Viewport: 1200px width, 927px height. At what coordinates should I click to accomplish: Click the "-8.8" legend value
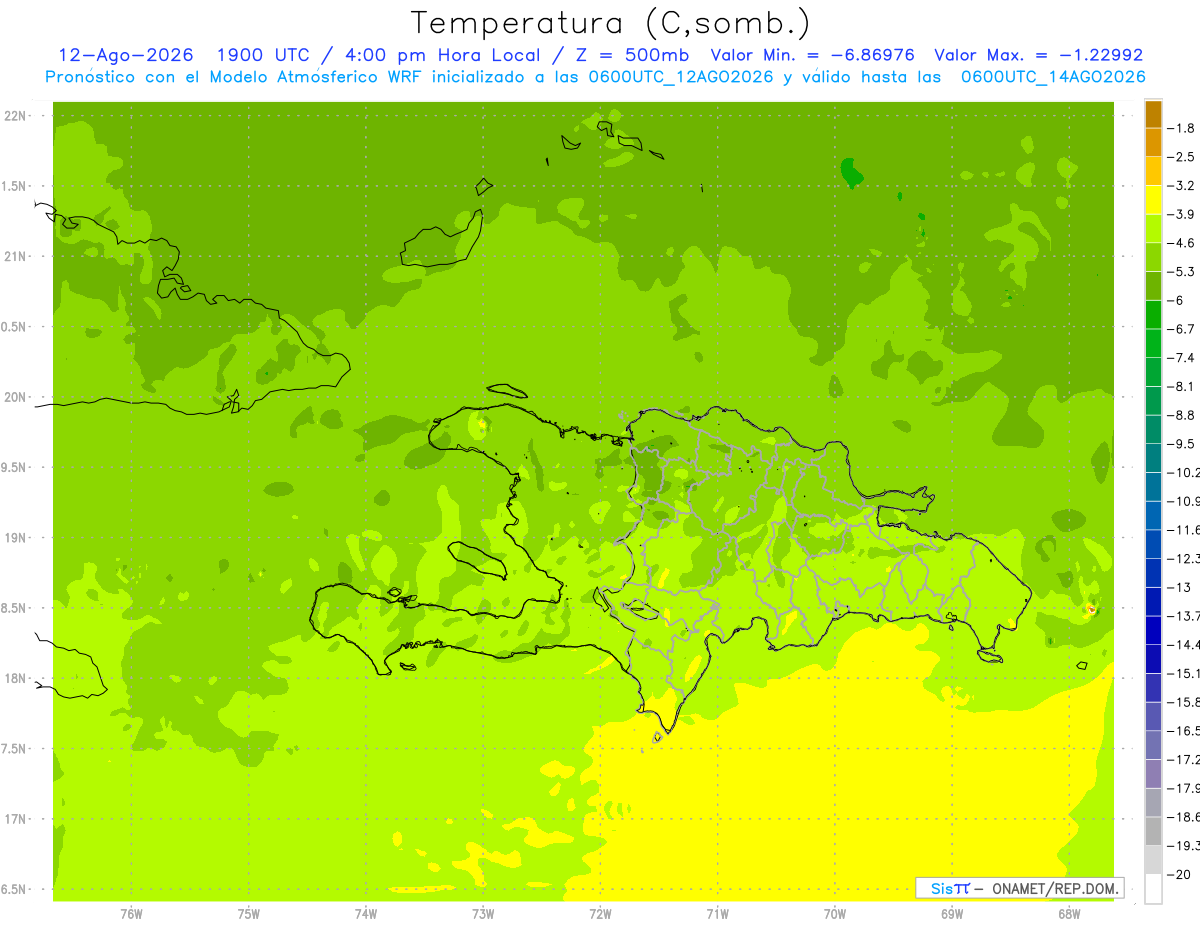[x=1181, y=415]
